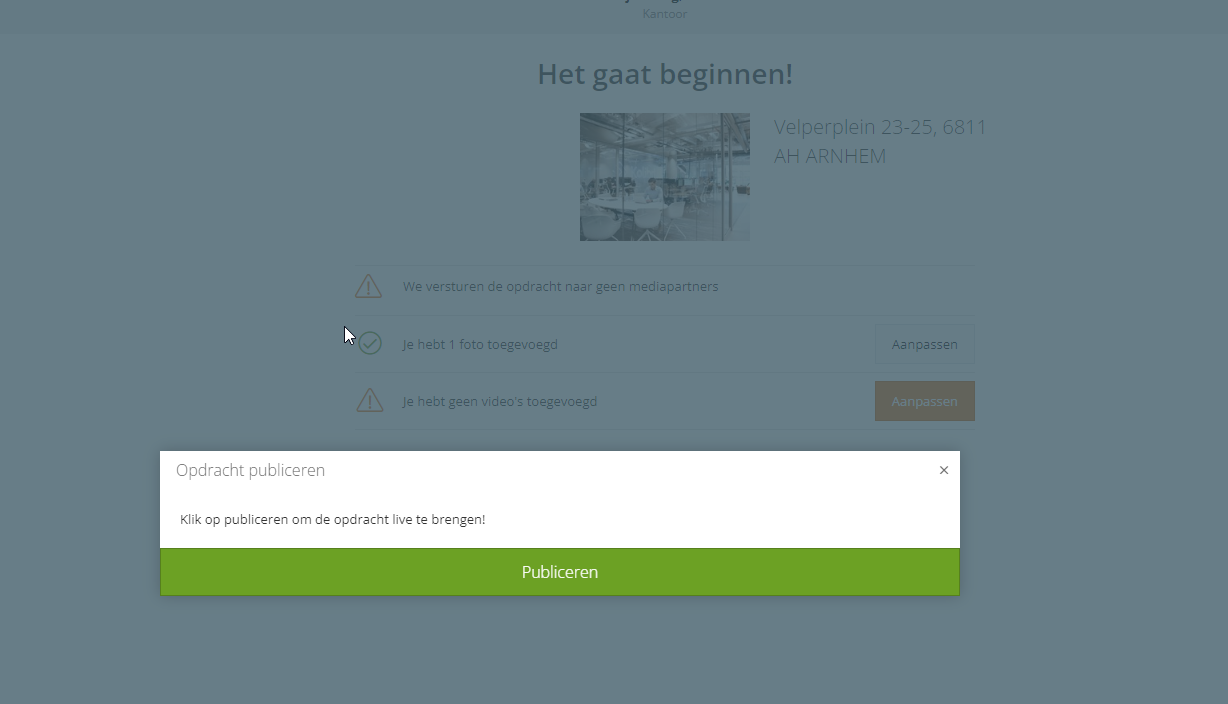Open the office photo thumbnail
1228x704 pixels.
(x=665, y=177)
